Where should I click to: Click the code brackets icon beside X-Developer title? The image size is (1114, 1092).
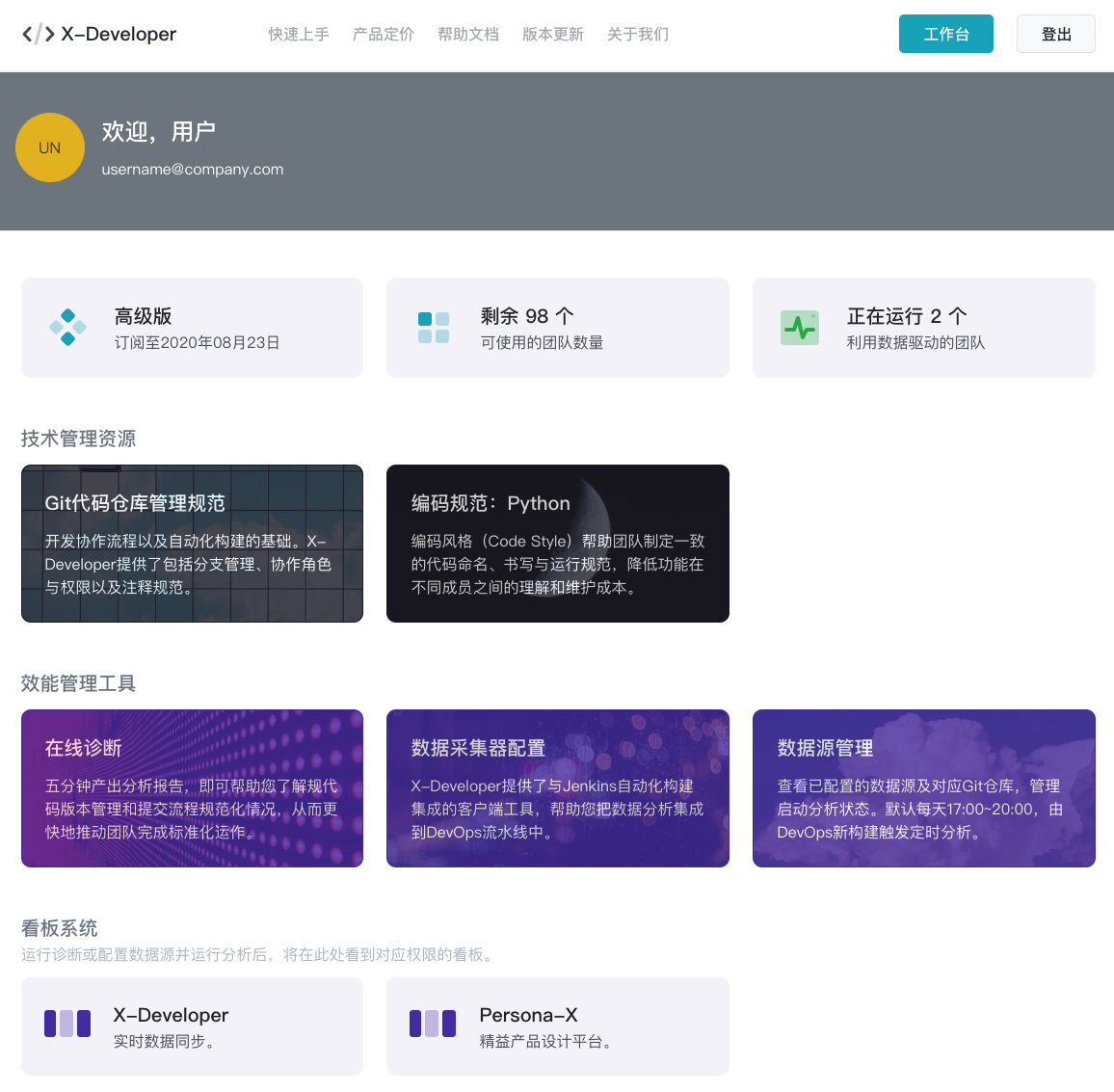point(39,34)
